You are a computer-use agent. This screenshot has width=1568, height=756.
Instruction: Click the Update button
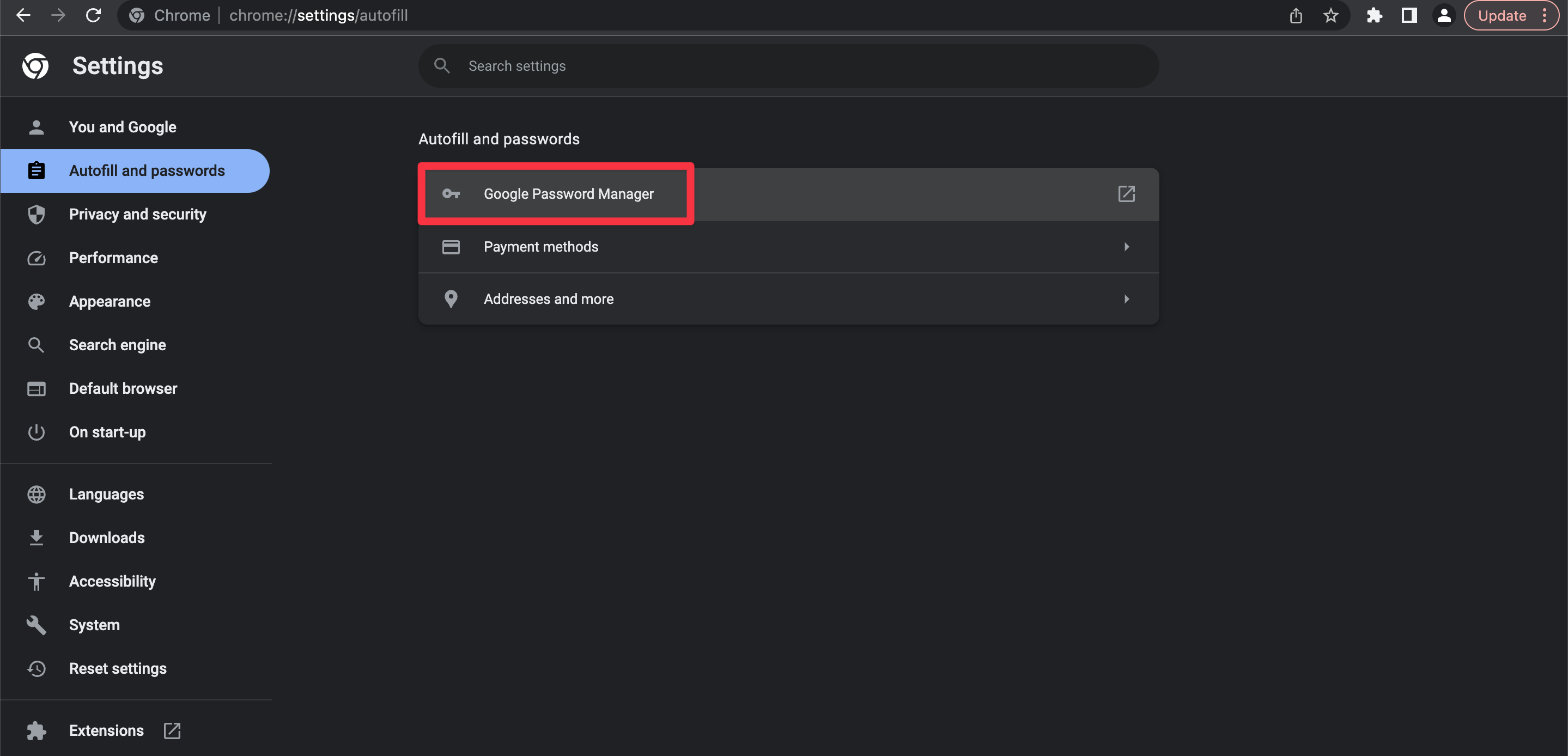[1501, 15]
